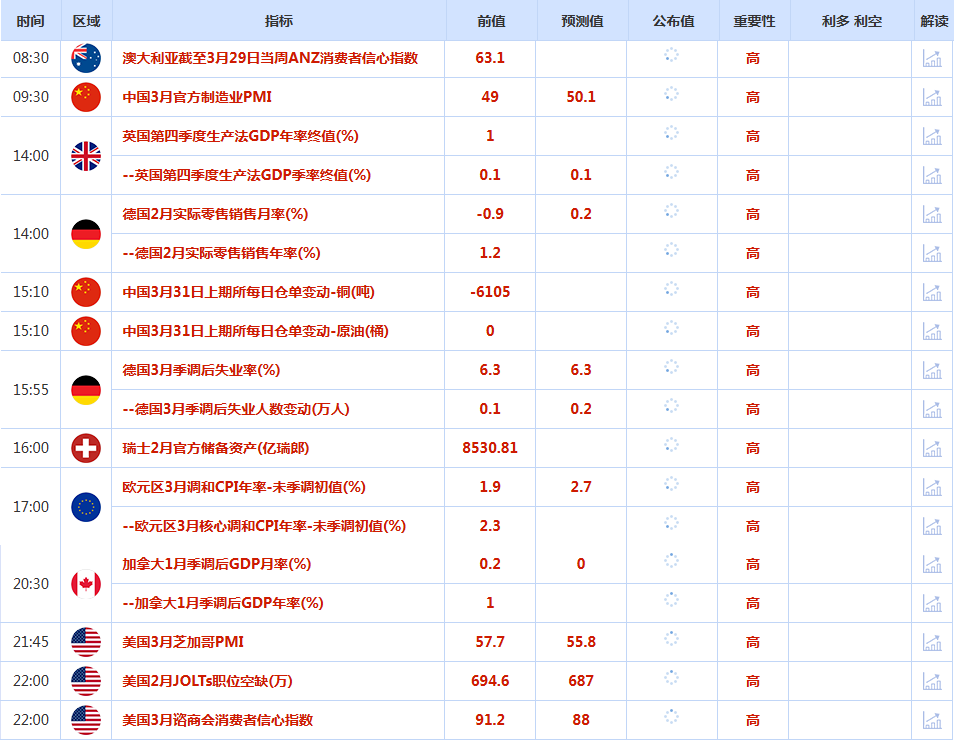Open 加拿大1月季调后GDP月率 indicator
This screenshot has width=954, height=744.
click(x=217, y=564)
